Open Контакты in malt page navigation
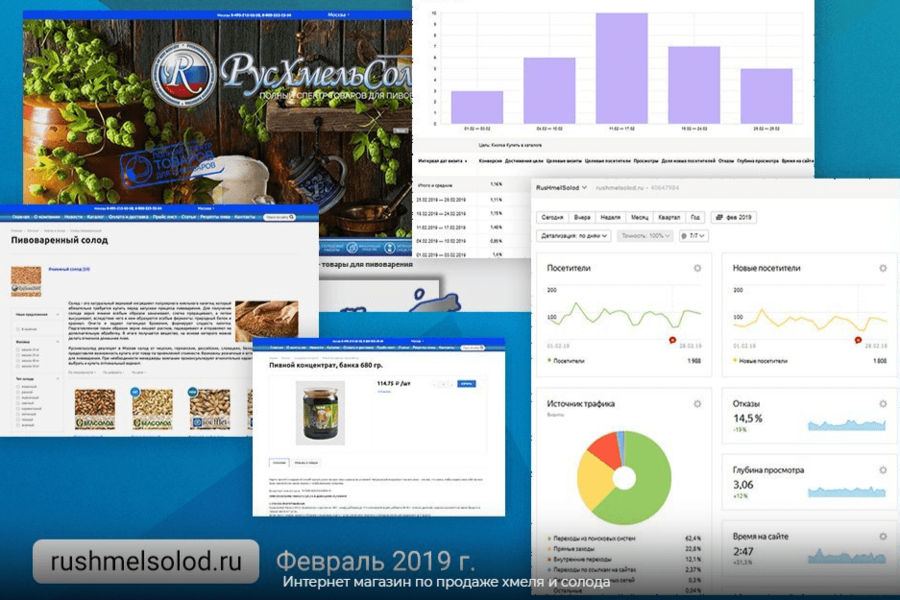The image size is (900, 600). tap(245, 217)
